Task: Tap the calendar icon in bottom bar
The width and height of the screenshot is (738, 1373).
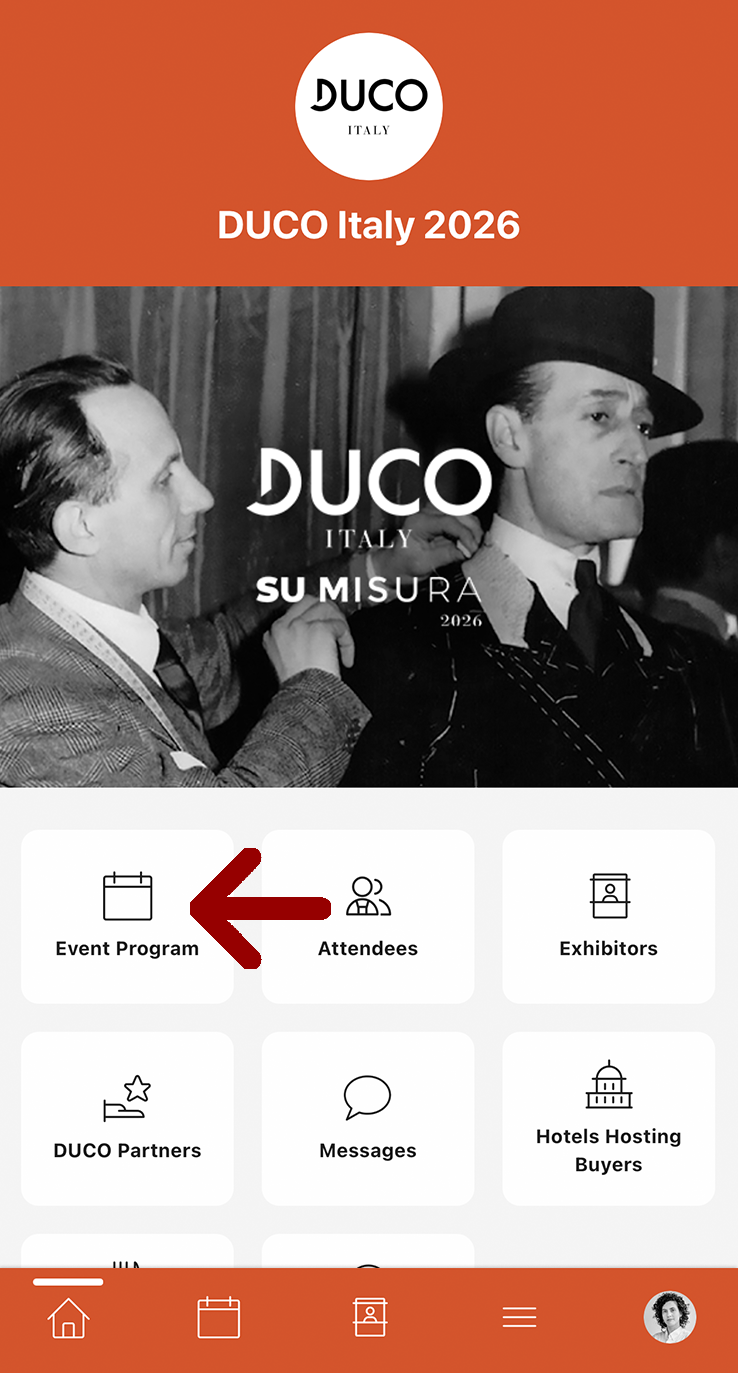Action: pyautogui.click(x=219, y=1317)
